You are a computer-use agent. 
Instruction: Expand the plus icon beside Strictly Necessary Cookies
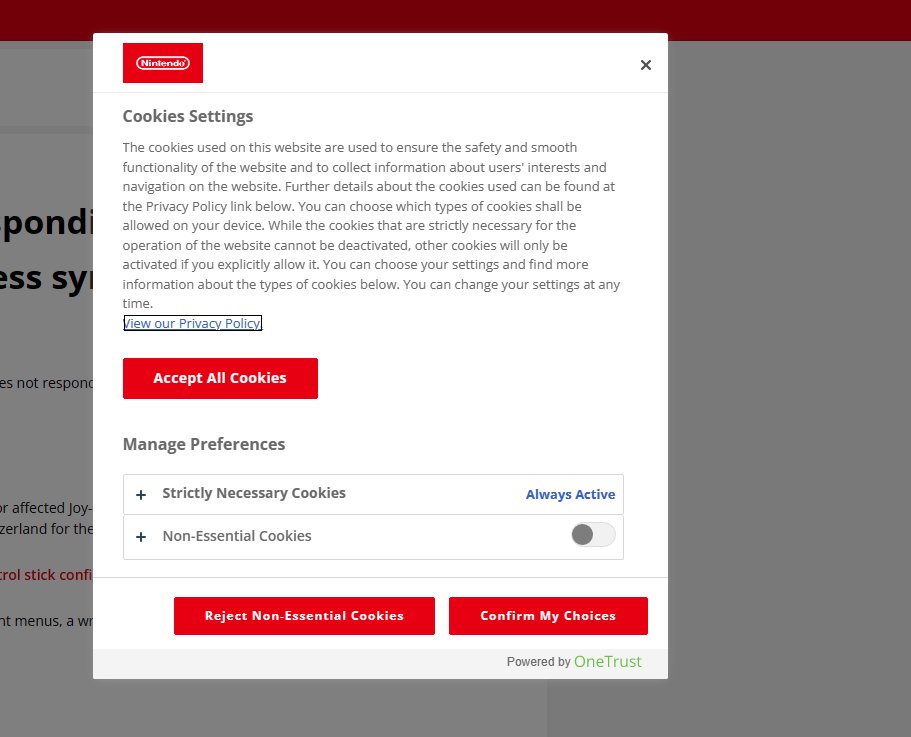pos(141,494)
